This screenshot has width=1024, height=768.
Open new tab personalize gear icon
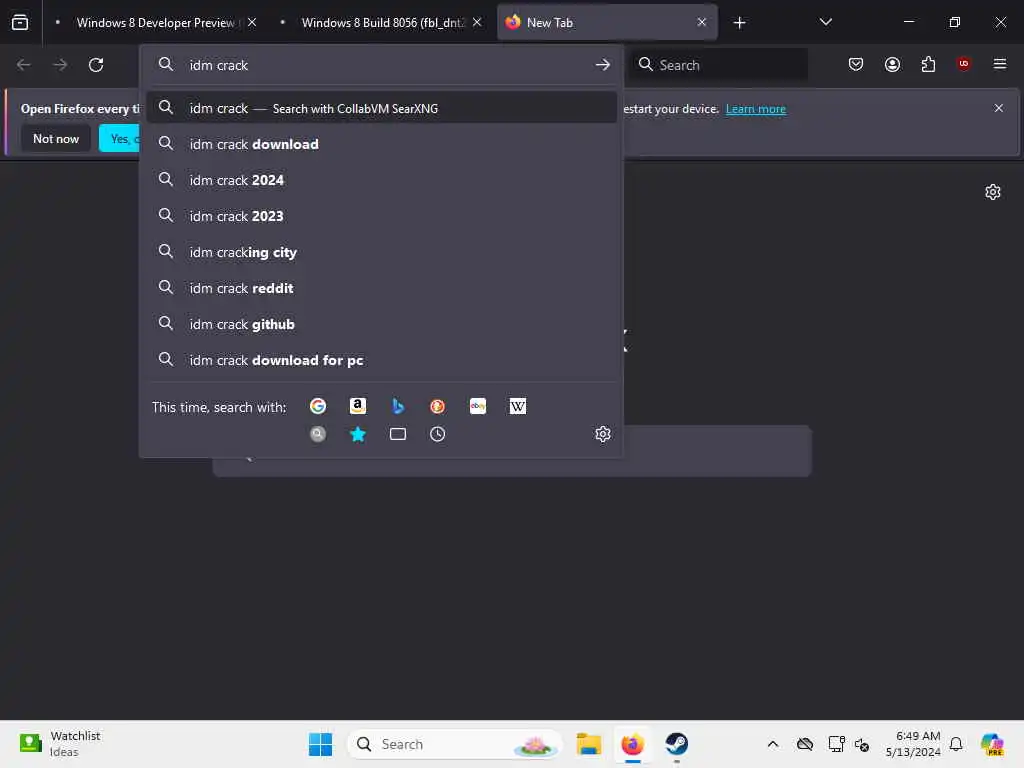coord(993,192)
